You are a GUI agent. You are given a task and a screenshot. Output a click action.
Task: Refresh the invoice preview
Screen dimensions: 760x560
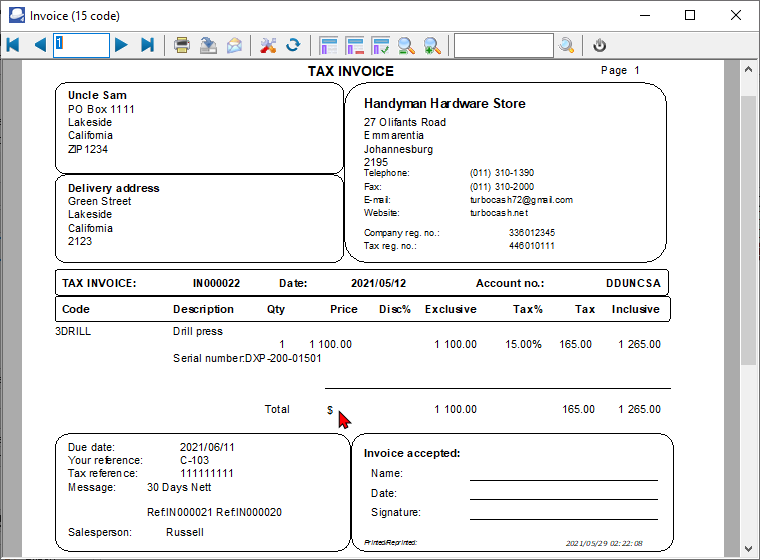[x=293, y=45]
